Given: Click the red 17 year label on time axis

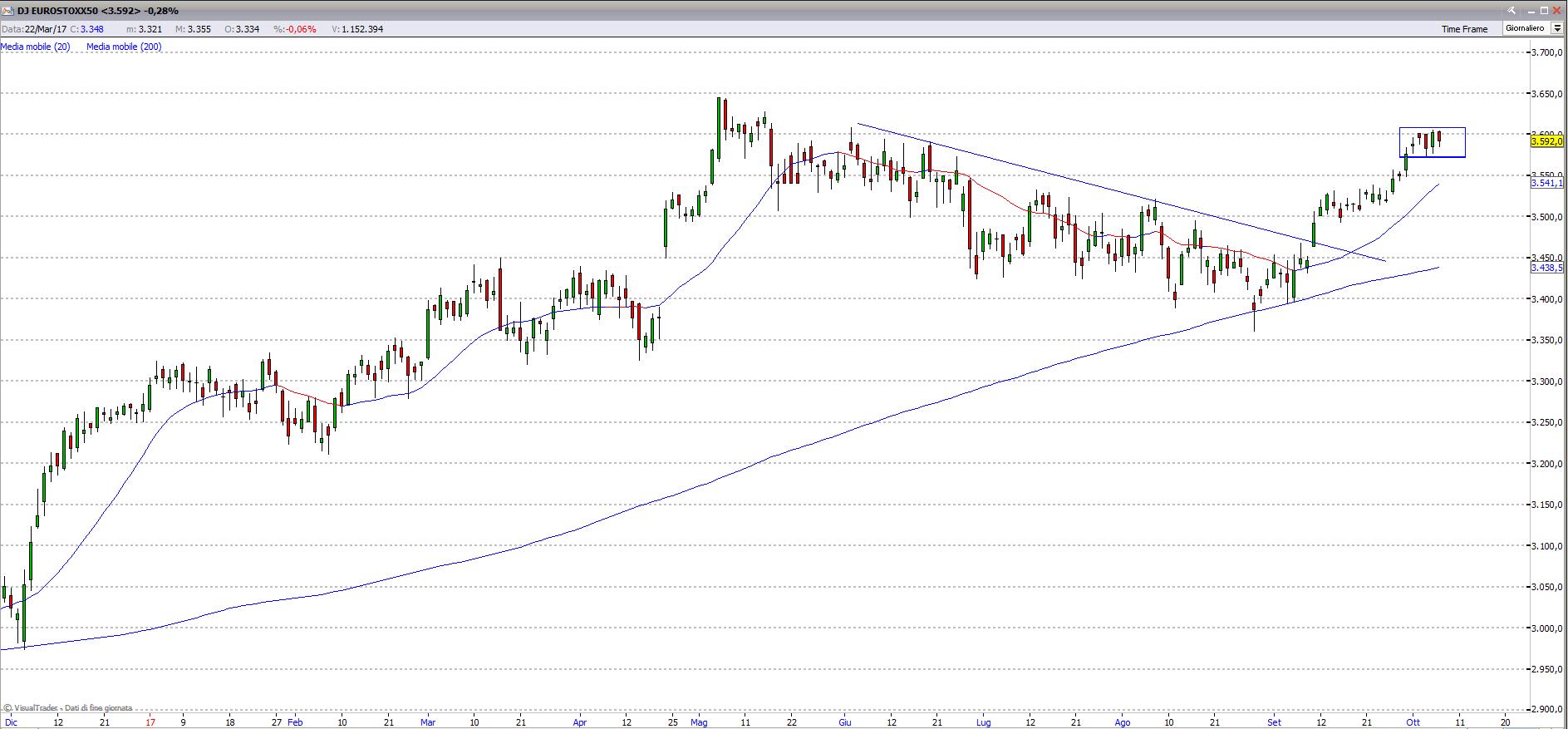Looking at the screenshot, I should [150, 722].
